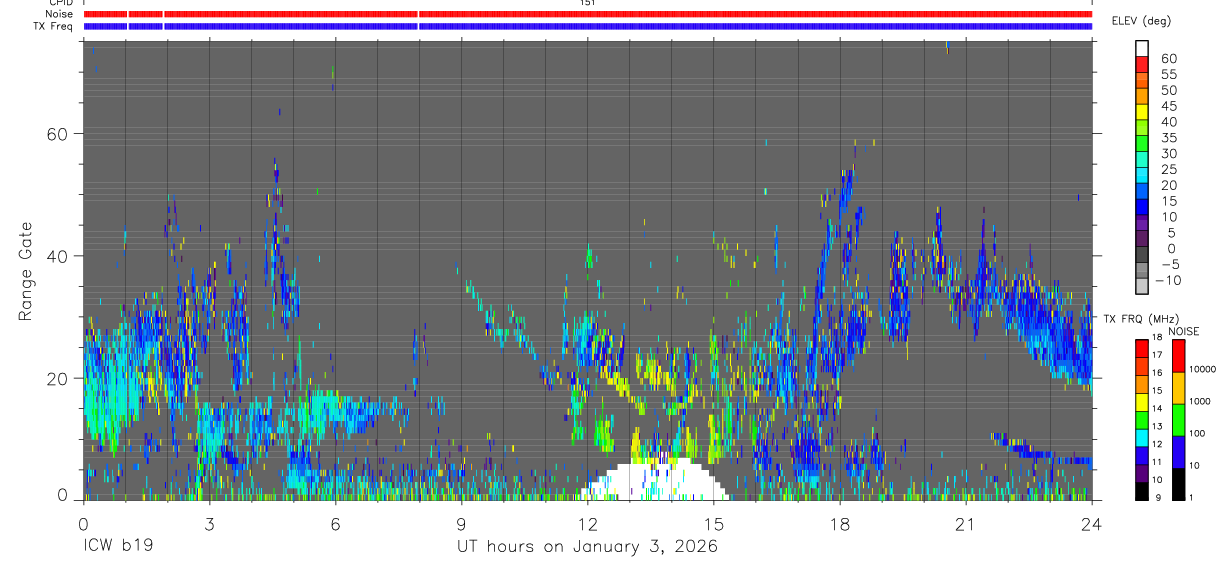Click Range Gate axis tick label 60
Viewport: 1228px width, 567px height.
[x=57, y=134]
